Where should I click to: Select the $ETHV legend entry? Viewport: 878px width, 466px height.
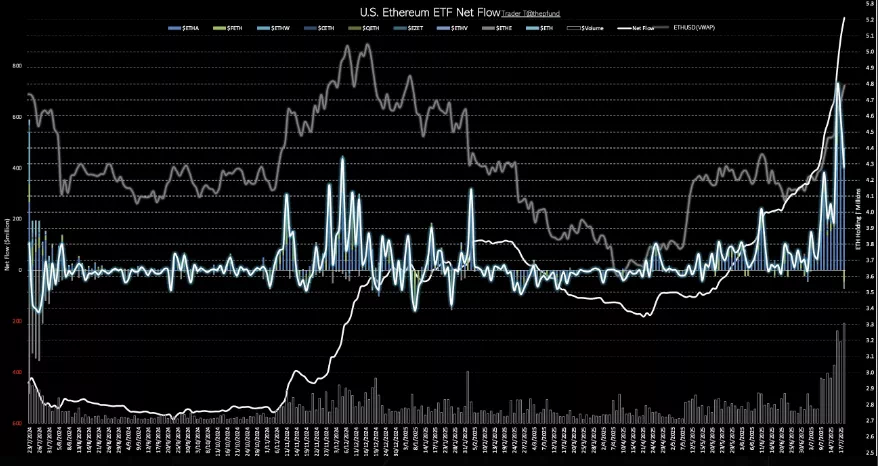[x=453, y=27]
